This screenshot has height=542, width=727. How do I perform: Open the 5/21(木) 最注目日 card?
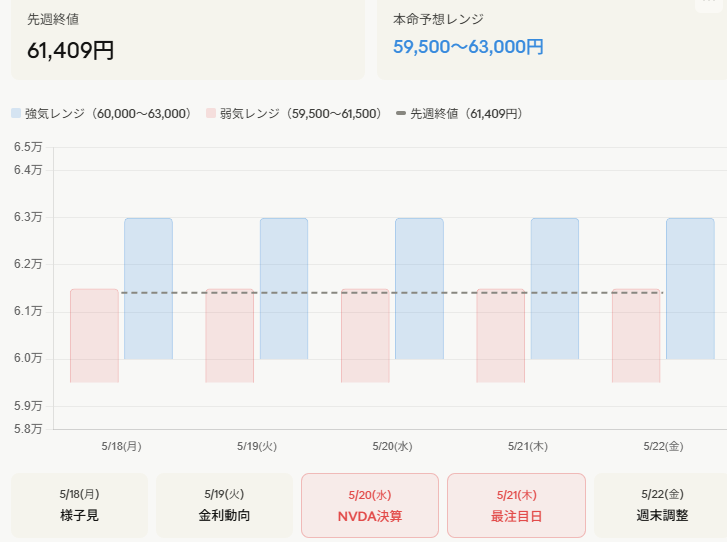coord(517,505)
